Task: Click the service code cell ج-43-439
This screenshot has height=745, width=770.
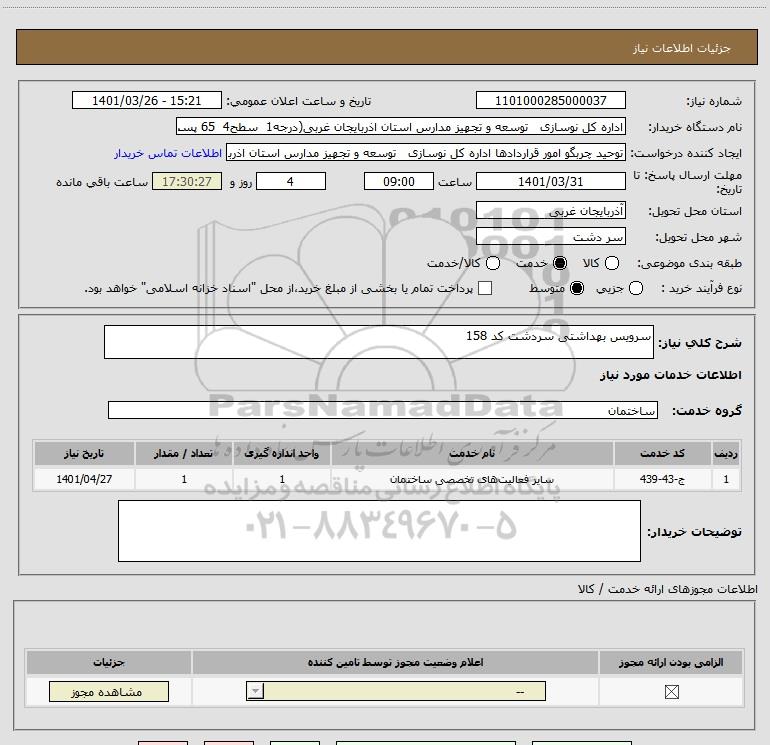Action: 662,479
